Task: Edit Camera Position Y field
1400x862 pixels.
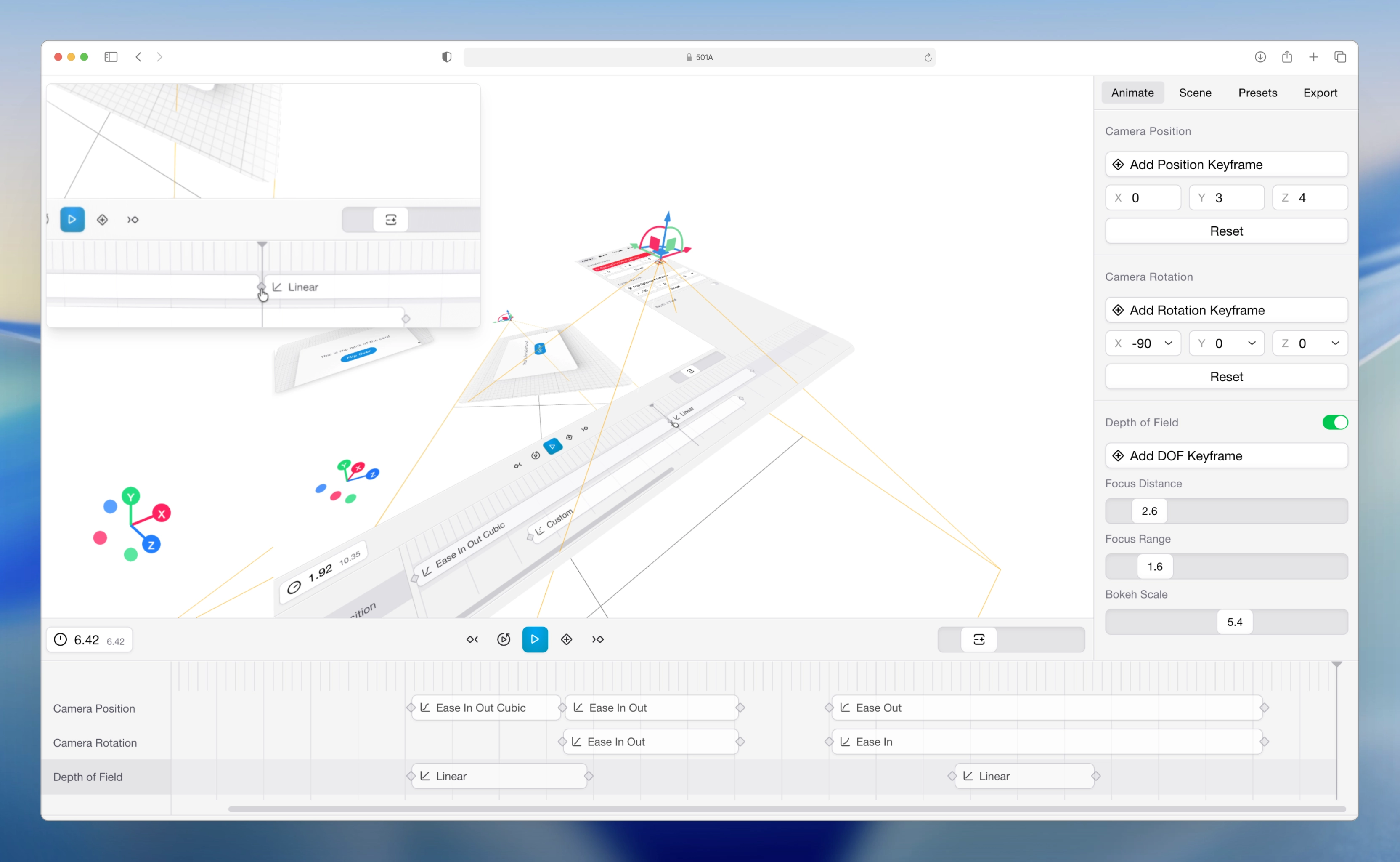Action: [1226, 198]
